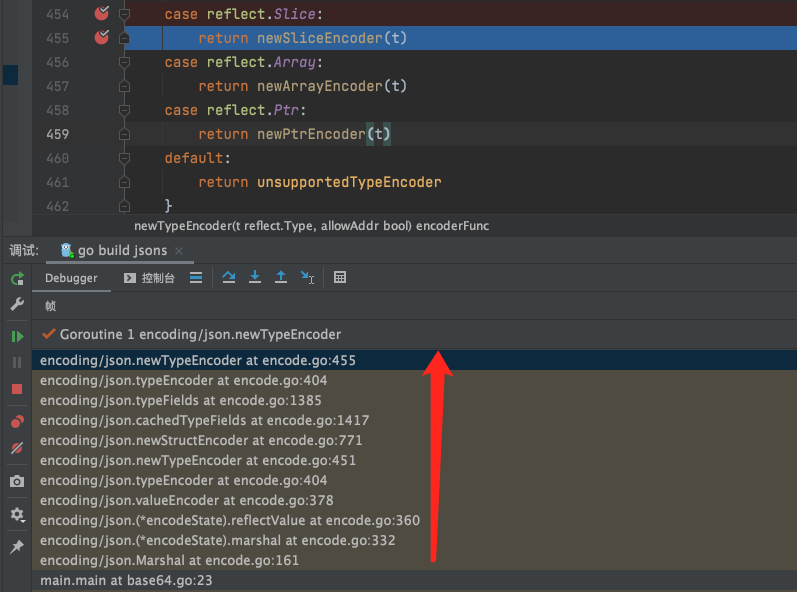Collapse code fold marker at line 456
Viewport: 797px width, 592px height.
point(124,62)
